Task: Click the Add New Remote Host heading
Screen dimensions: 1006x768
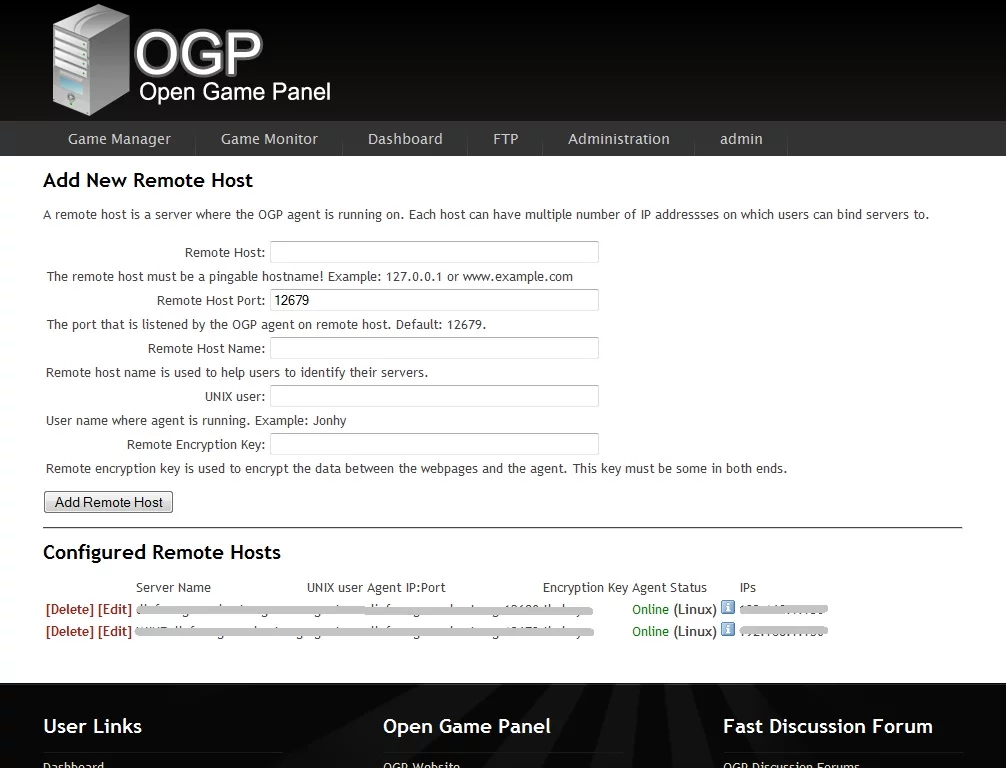Action: click(148, 180)
